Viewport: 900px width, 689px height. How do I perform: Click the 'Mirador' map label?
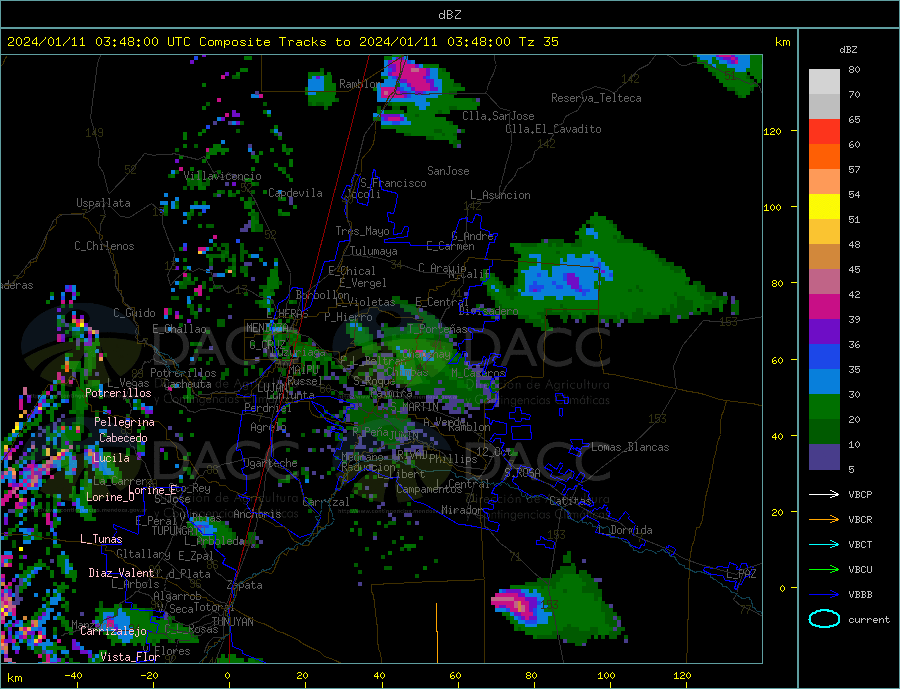462,510
